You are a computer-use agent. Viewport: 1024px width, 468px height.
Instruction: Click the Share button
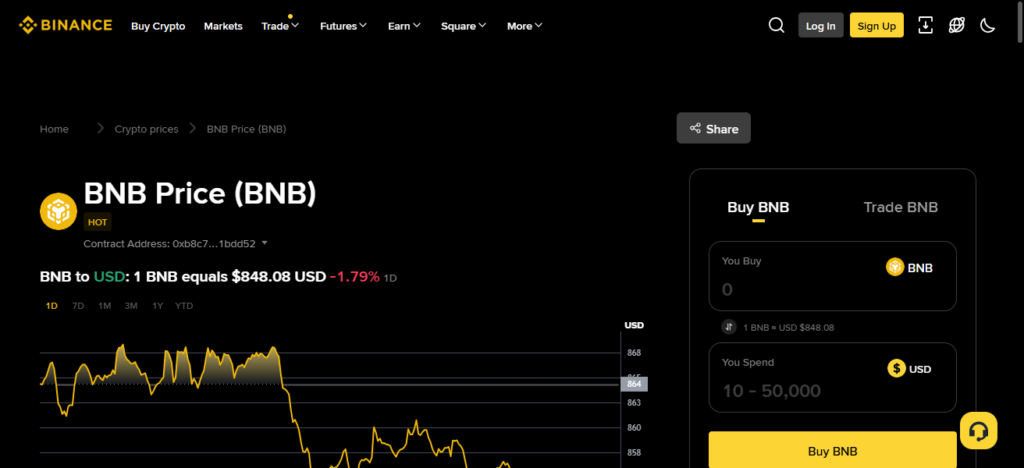[714, 129]
